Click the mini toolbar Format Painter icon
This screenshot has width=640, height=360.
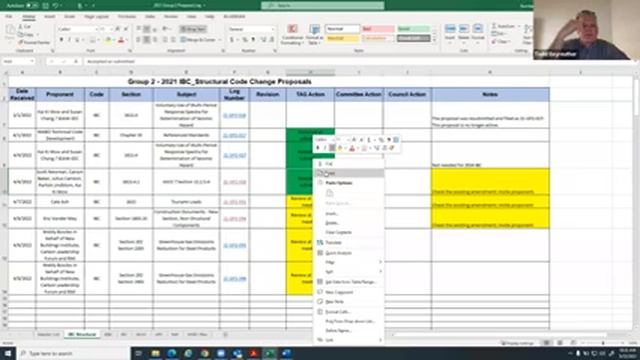(392, 148)
